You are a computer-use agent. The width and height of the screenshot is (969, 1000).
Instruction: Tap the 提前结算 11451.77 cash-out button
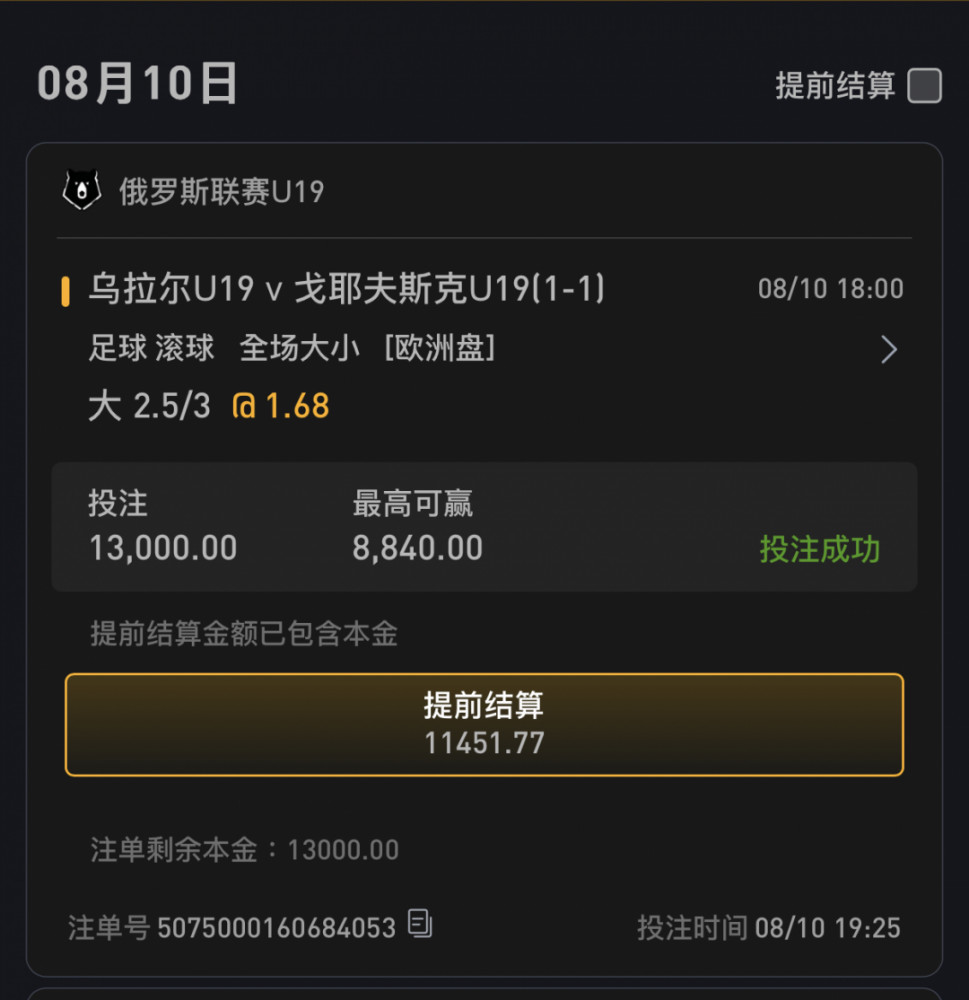(x=484, y=724)
